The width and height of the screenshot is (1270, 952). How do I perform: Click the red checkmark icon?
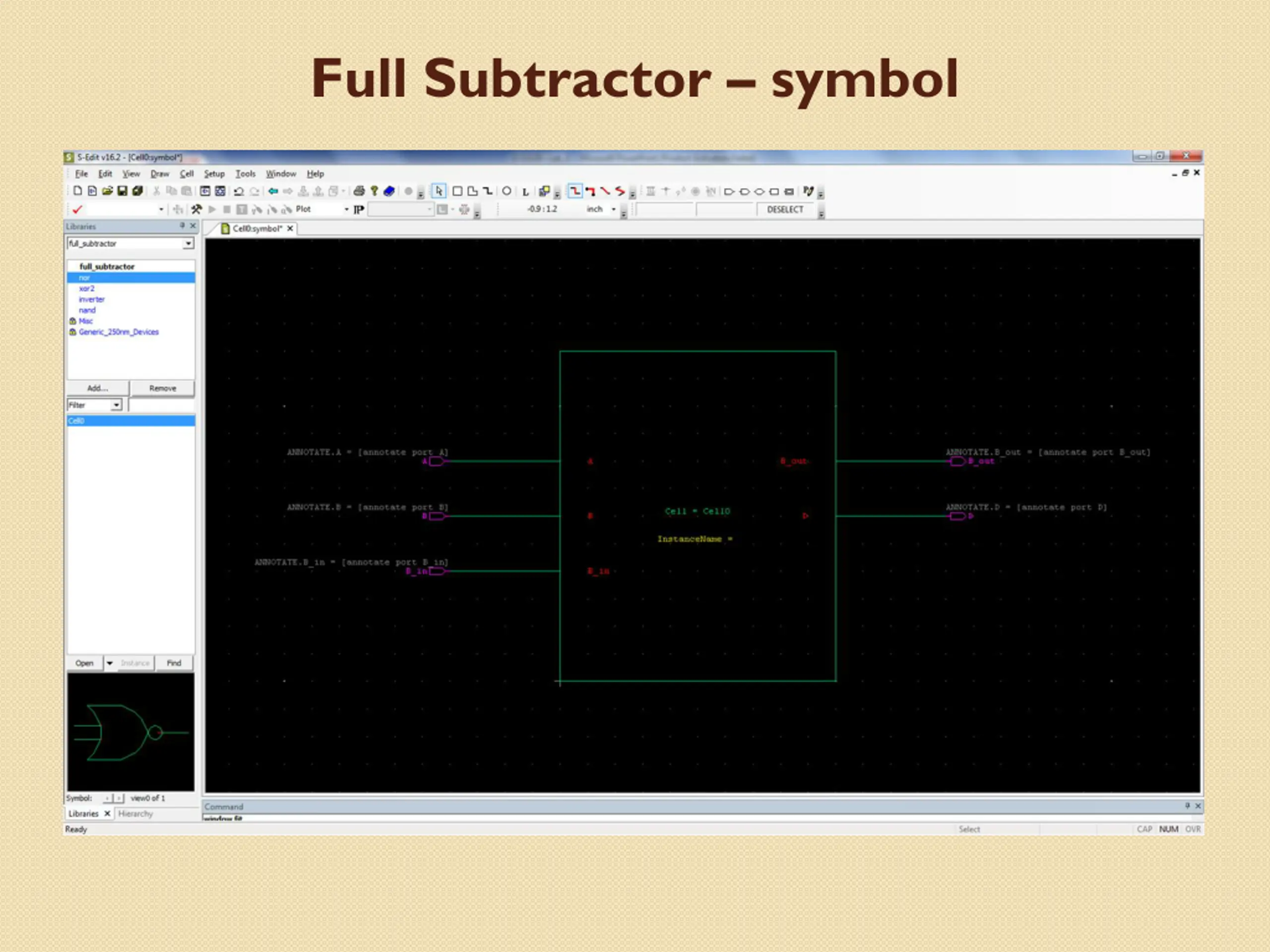[77, 209]
